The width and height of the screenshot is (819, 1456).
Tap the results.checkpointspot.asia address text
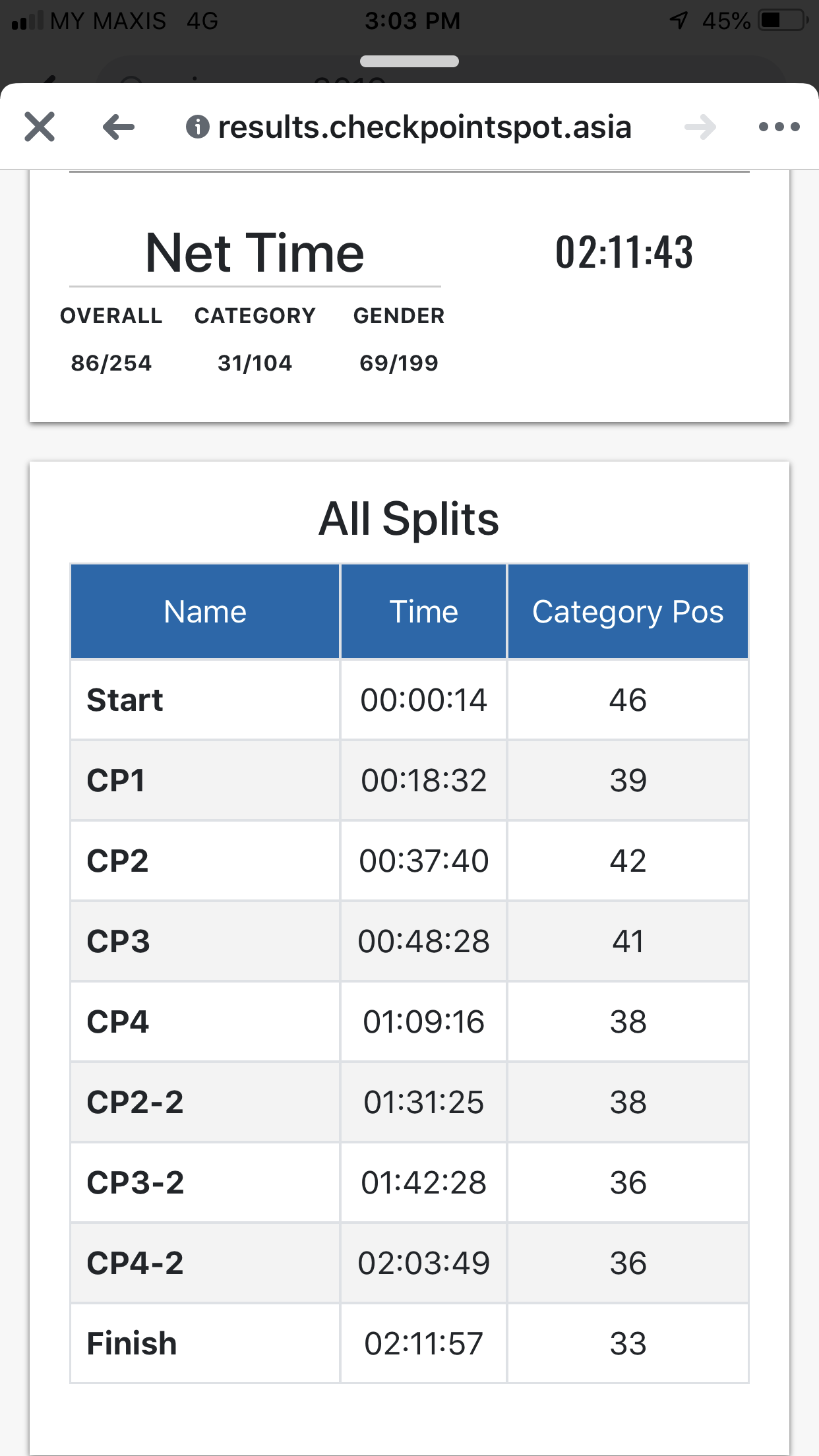pyautogui.click(x=425, y=127)
